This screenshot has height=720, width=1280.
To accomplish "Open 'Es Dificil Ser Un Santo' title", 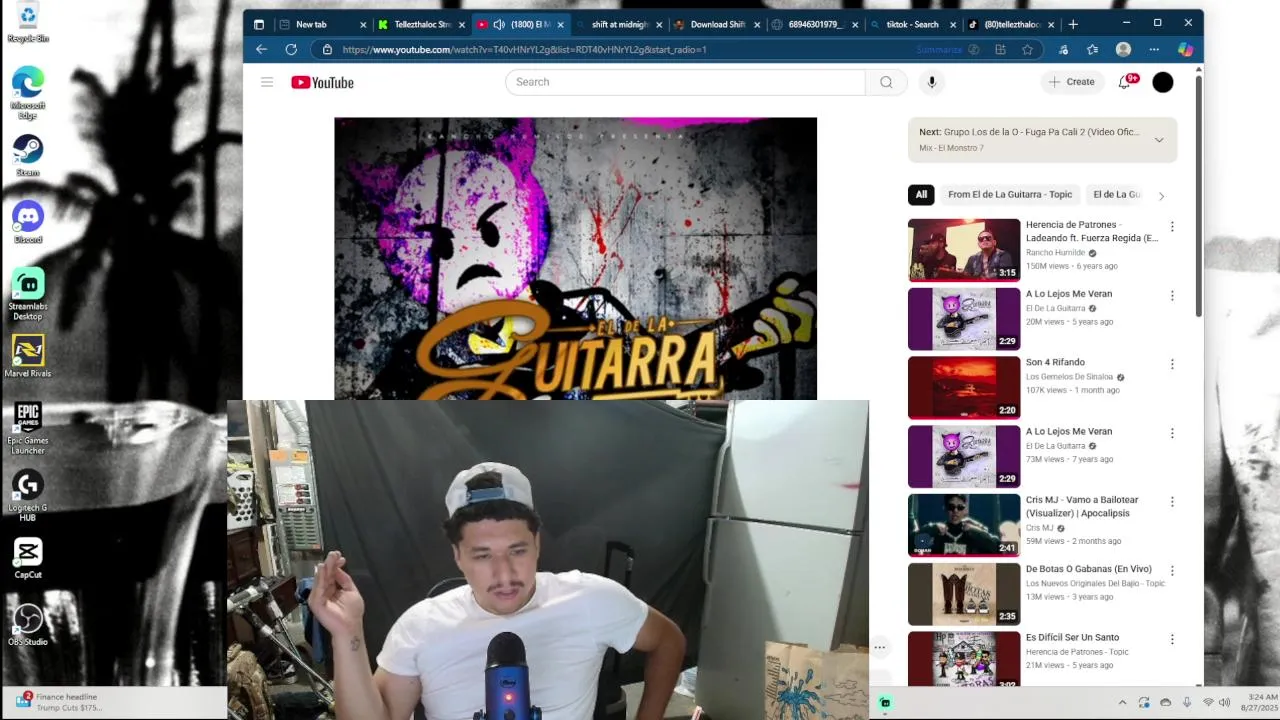I will (x=1072, y=637).
